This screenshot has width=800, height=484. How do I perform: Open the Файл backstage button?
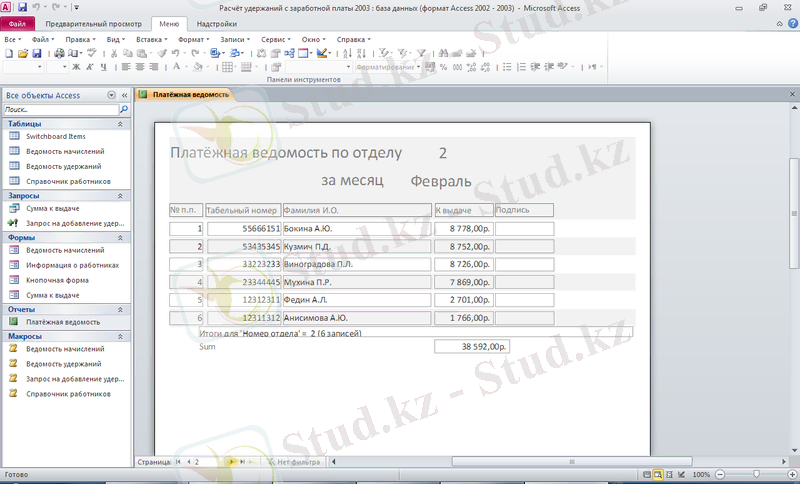point(17,22)
